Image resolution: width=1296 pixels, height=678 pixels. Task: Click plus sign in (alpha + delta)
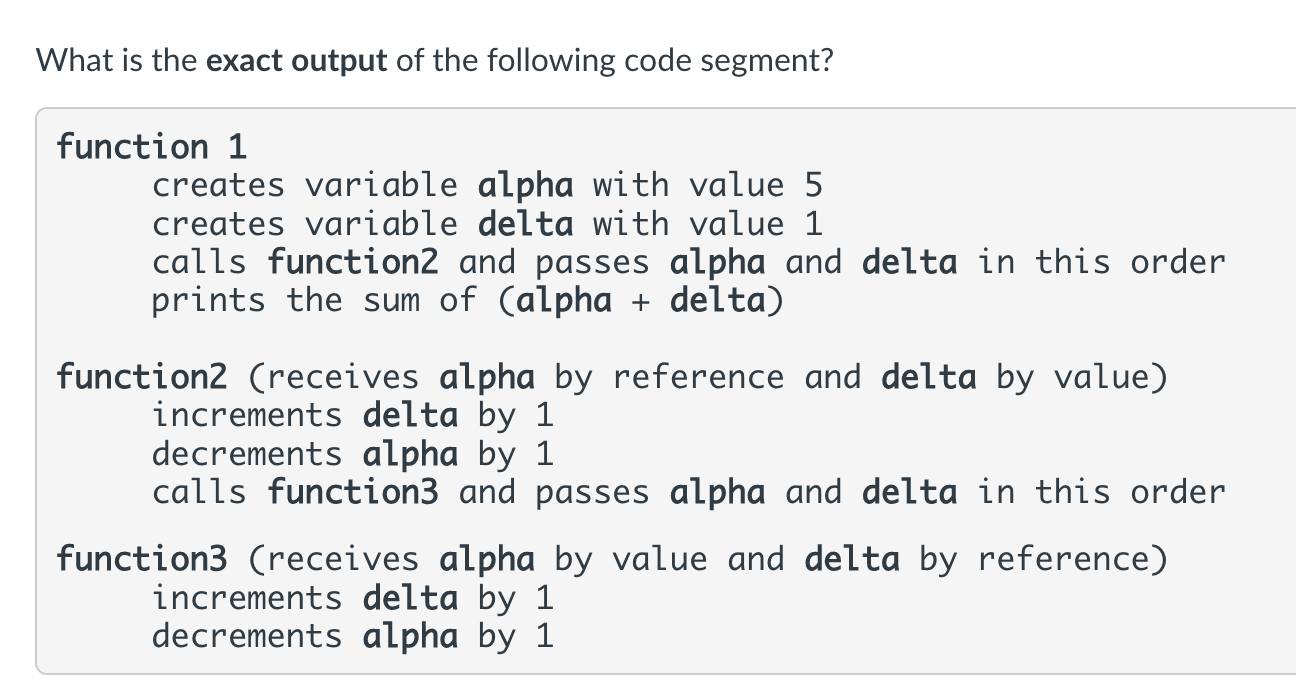(640, 301)
